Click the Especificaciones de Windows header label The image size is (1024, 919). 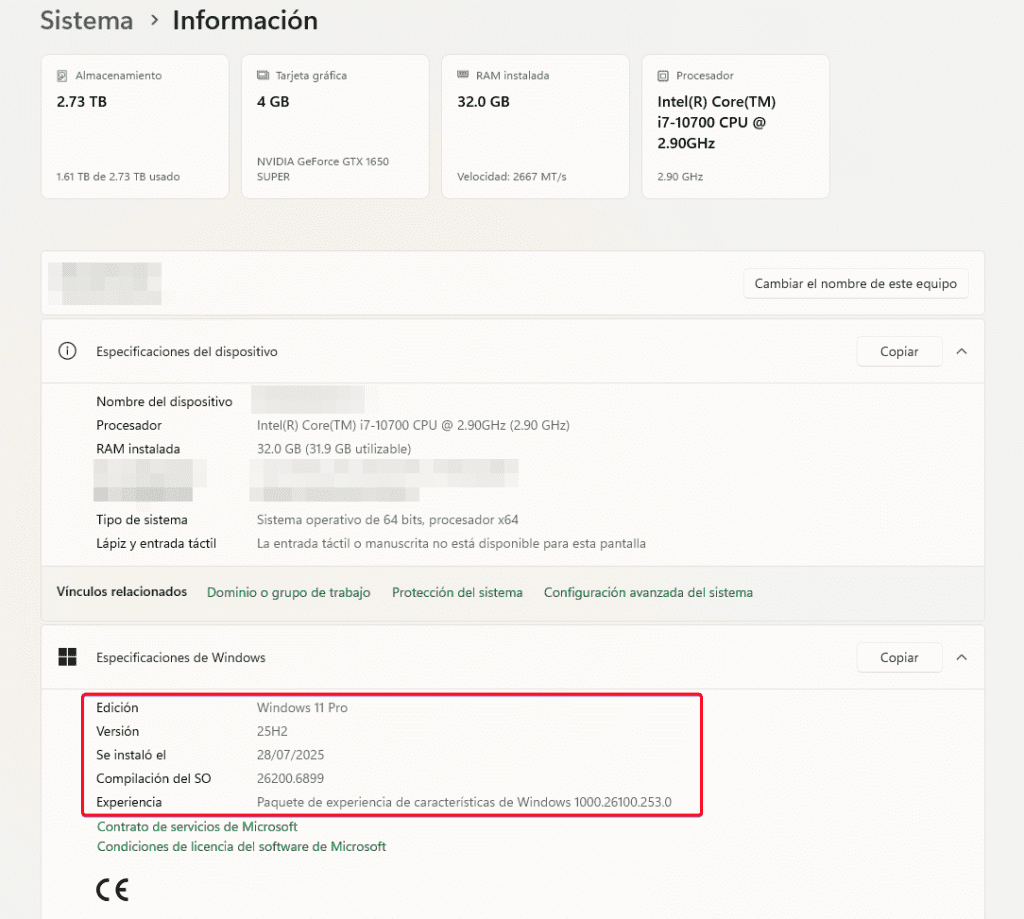tap(181, 657)
